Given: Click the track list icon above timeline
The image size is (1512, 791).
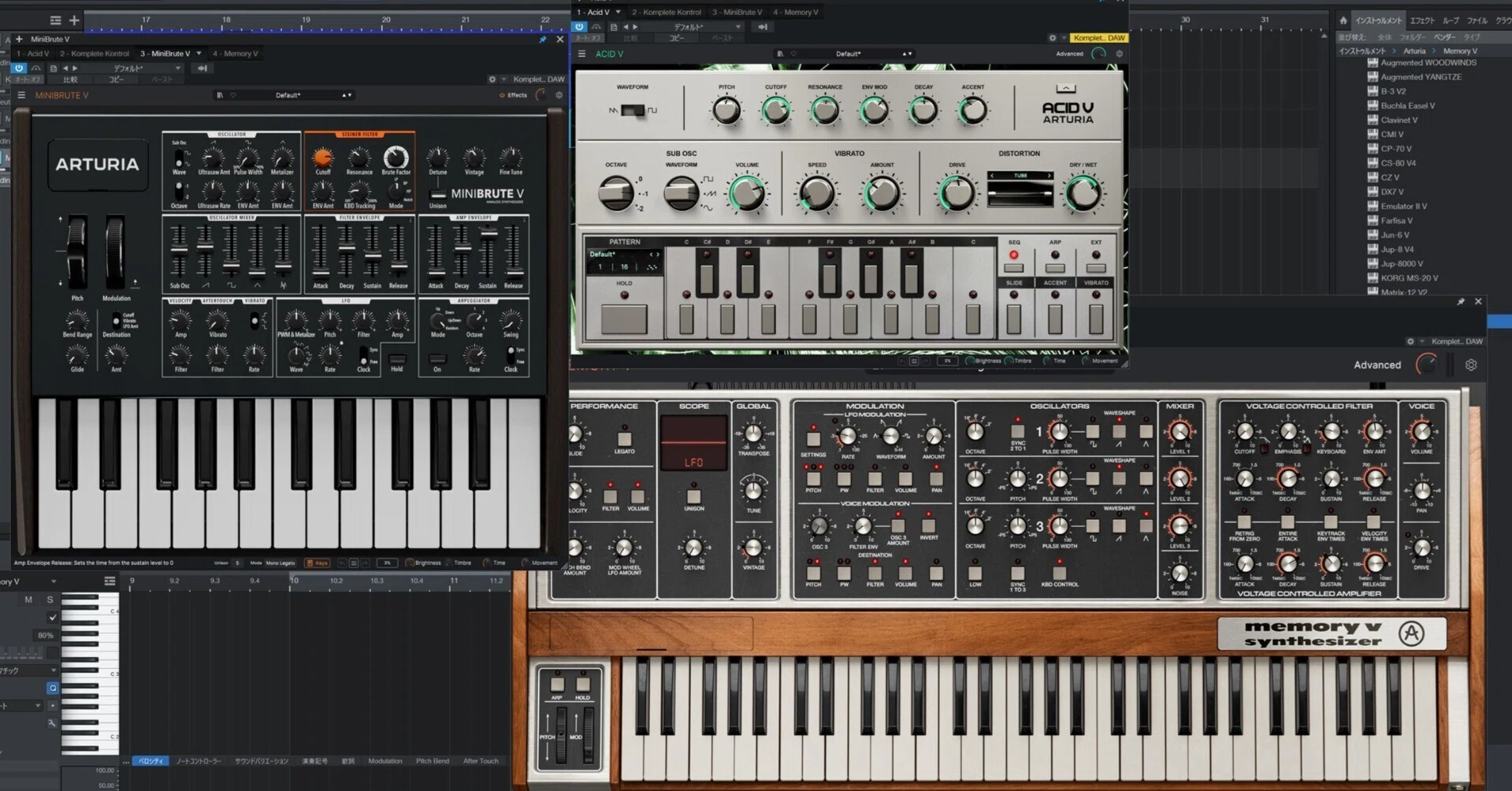Looking at the screenshot, I should (55, 20).
